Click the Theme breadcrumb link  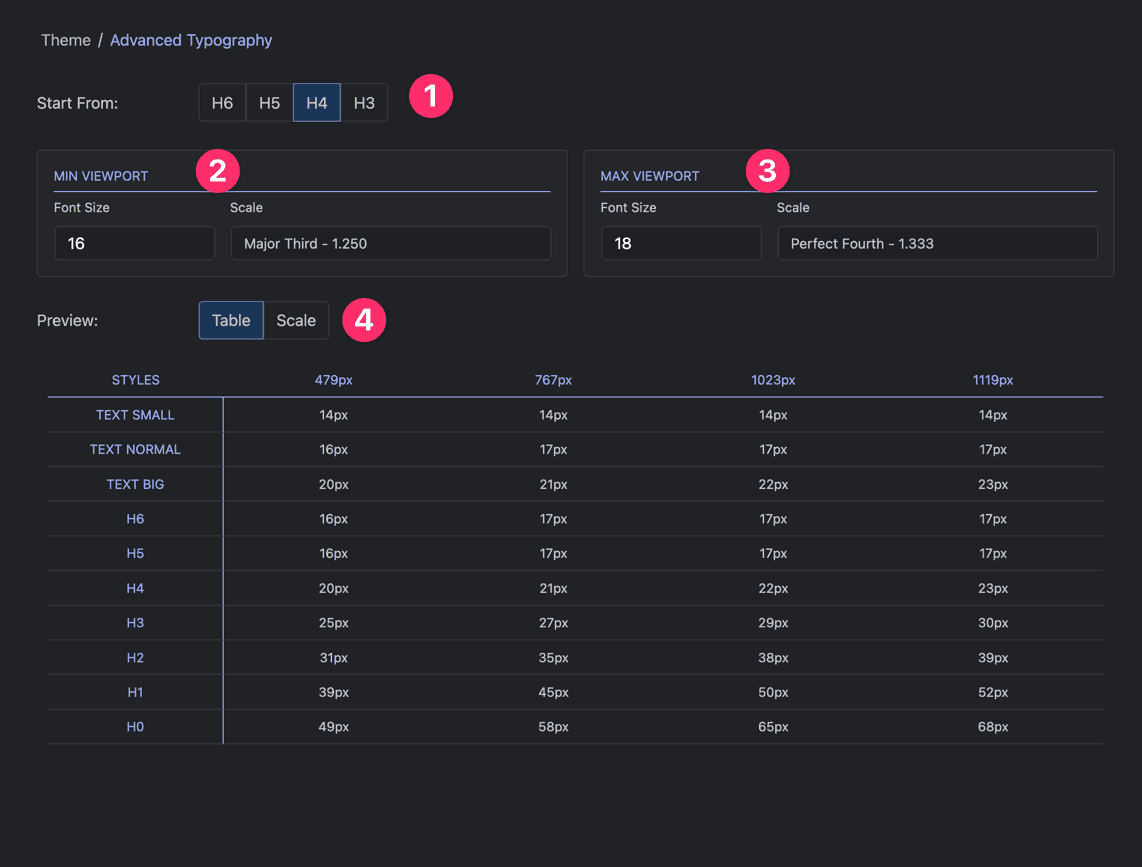click(65, 40)
